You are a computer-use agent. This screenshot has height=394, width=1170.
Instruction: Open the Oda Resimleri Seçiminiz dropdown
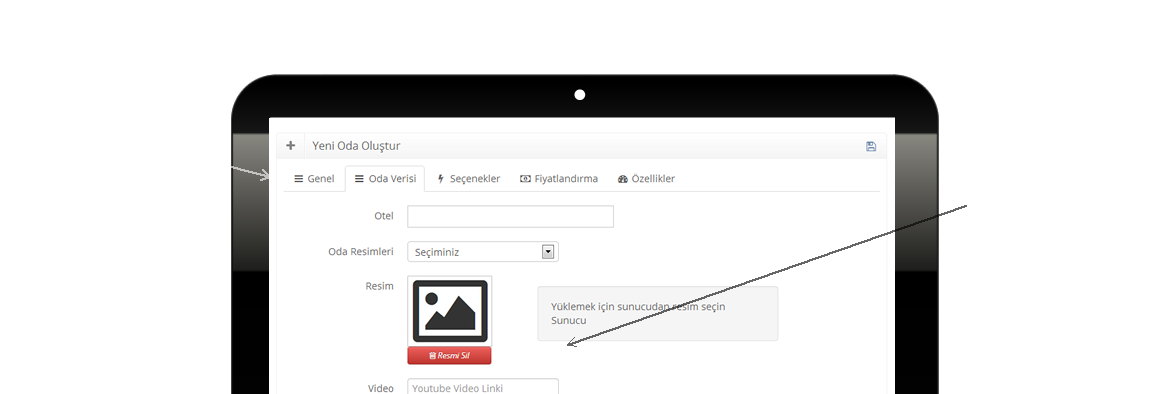(x=483, y=251)
